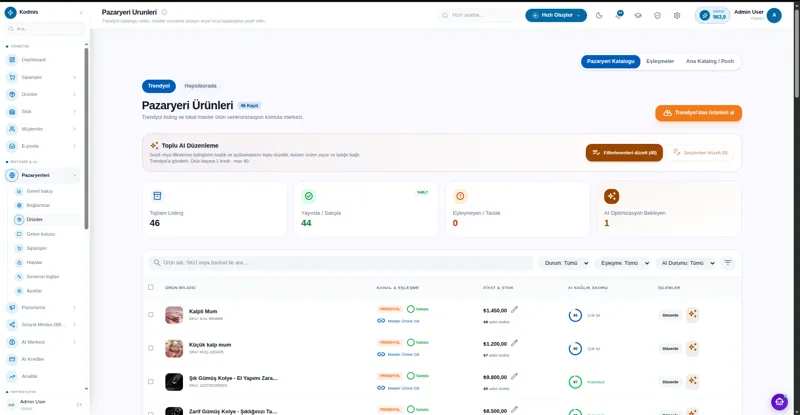Screen dimensions: 800x415
Task: Check the box for Kalpli Mum
Action: coord(151,314)
